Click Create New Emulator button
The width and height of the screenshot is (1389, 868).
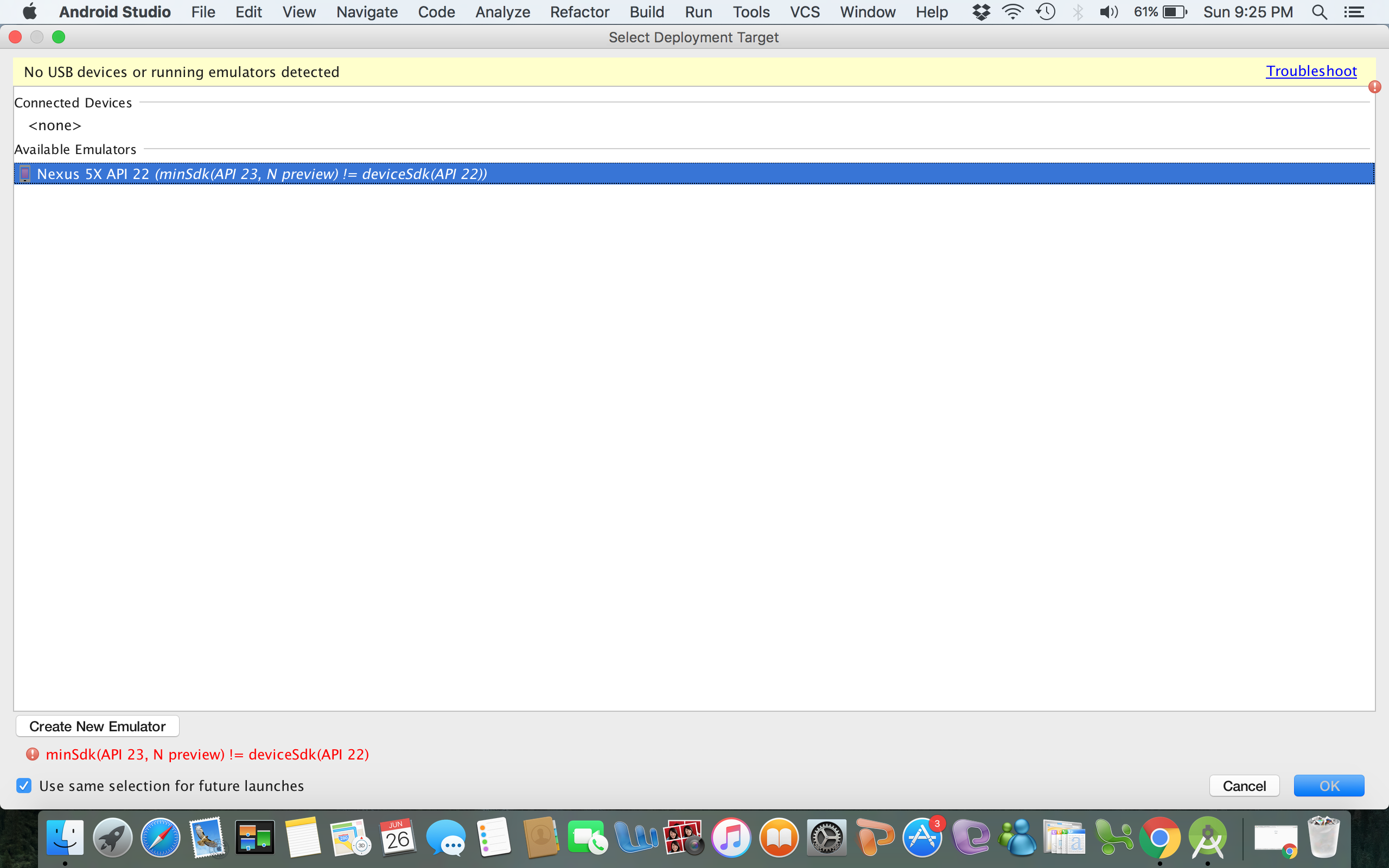click(x=98, y=726)
